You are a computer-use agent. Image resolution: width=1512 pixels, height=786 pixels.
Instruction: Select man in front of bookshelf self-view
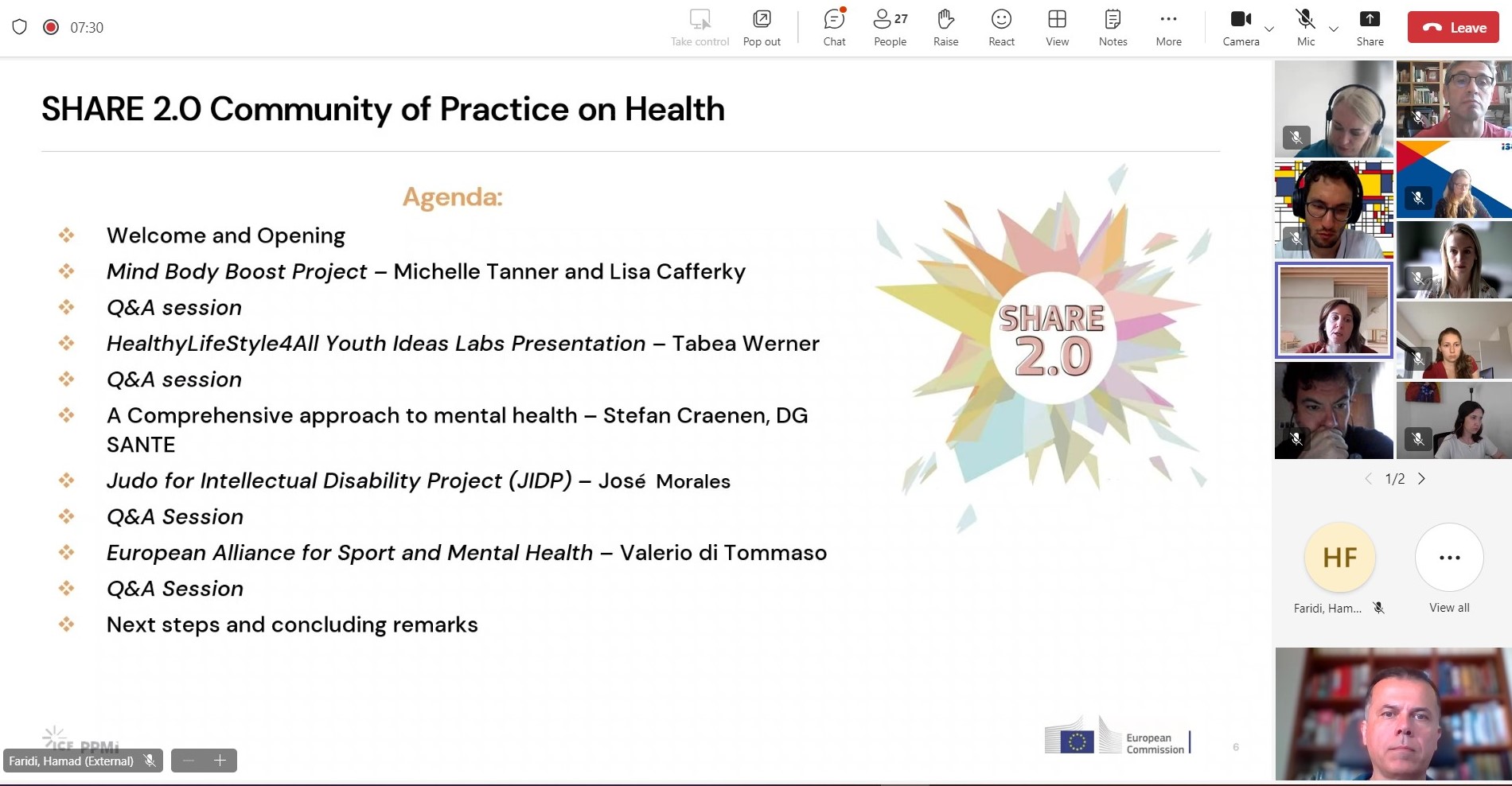coord(1393,714)
